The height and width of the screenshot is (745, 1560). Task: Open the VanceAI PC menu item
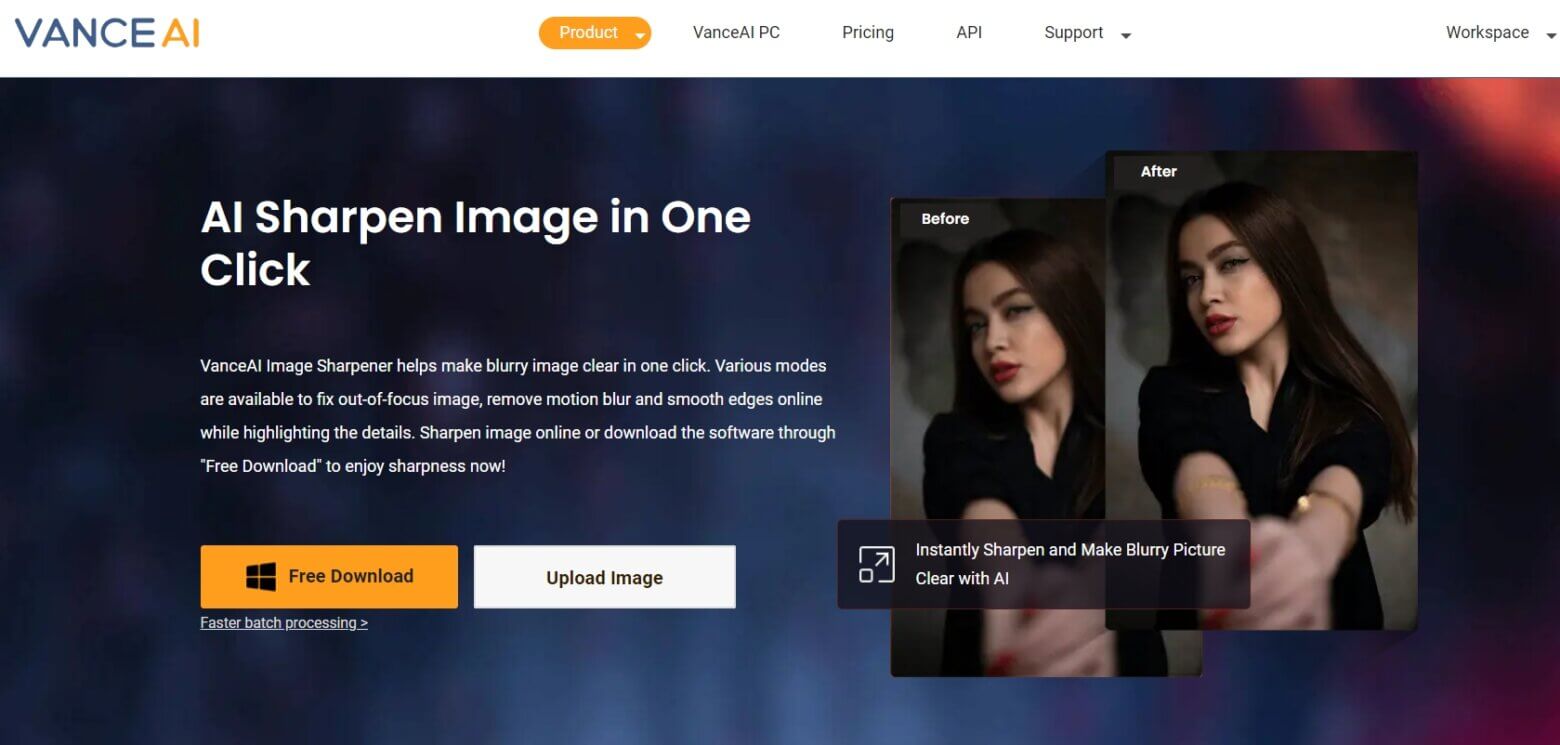(x=736, y=32)
